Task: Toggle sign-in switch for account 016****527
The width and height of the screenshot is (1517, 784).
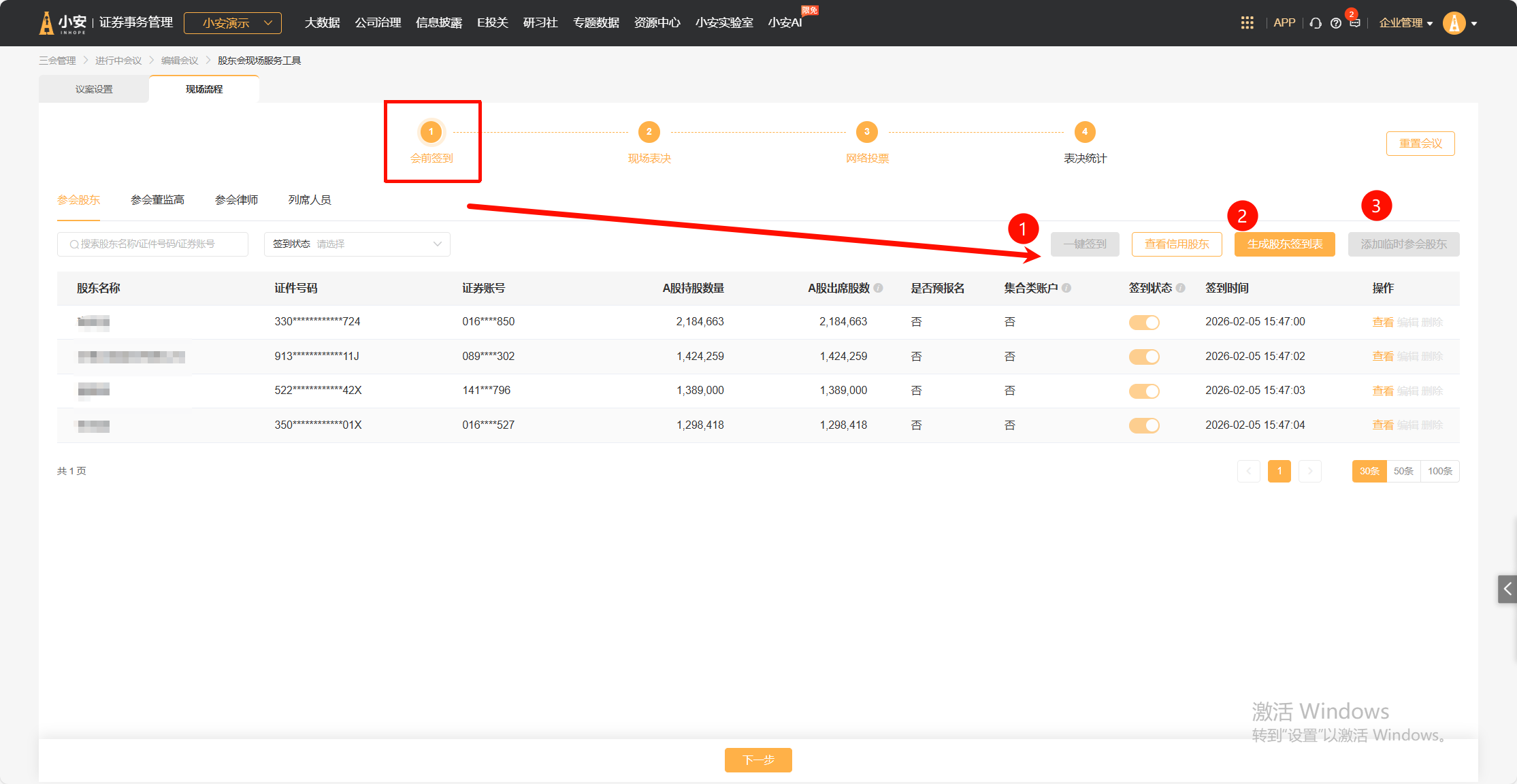Action: (x=1144, y=425)
